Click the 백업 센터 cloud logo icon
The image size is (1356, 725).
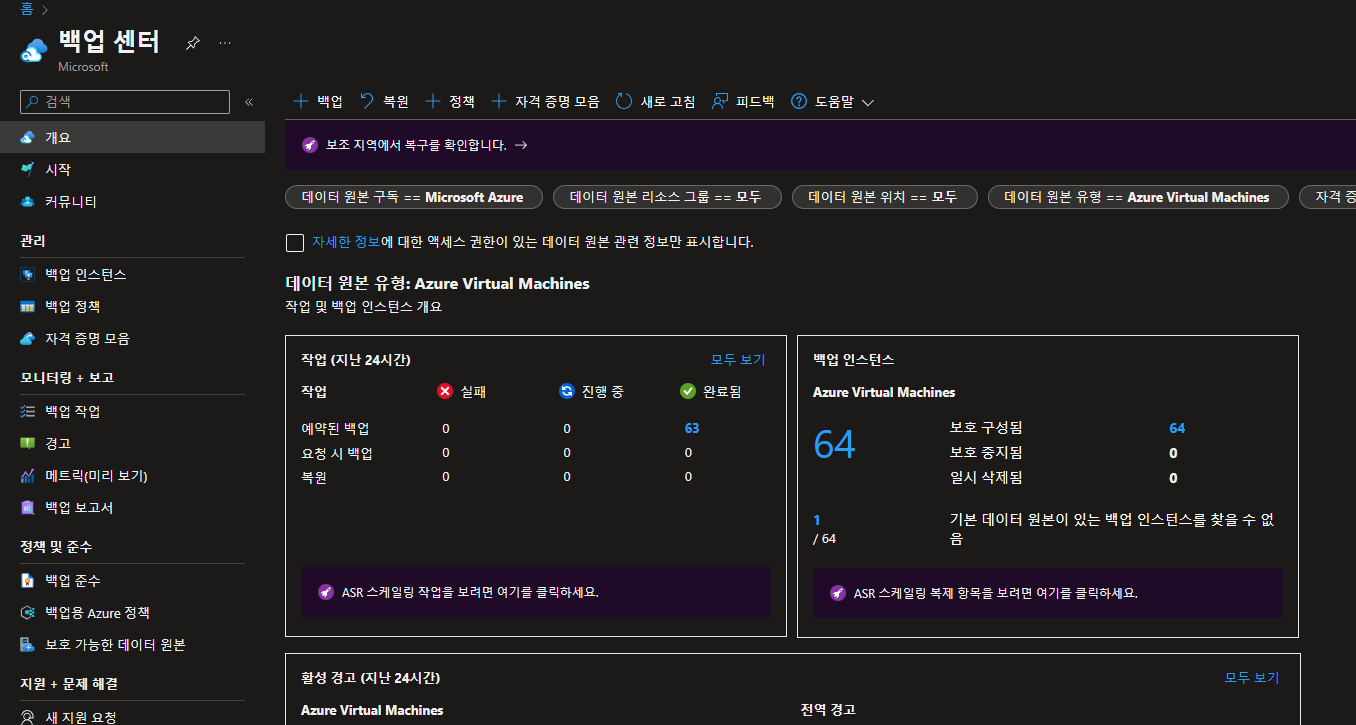pyautogui.click(x=34, y=50)
